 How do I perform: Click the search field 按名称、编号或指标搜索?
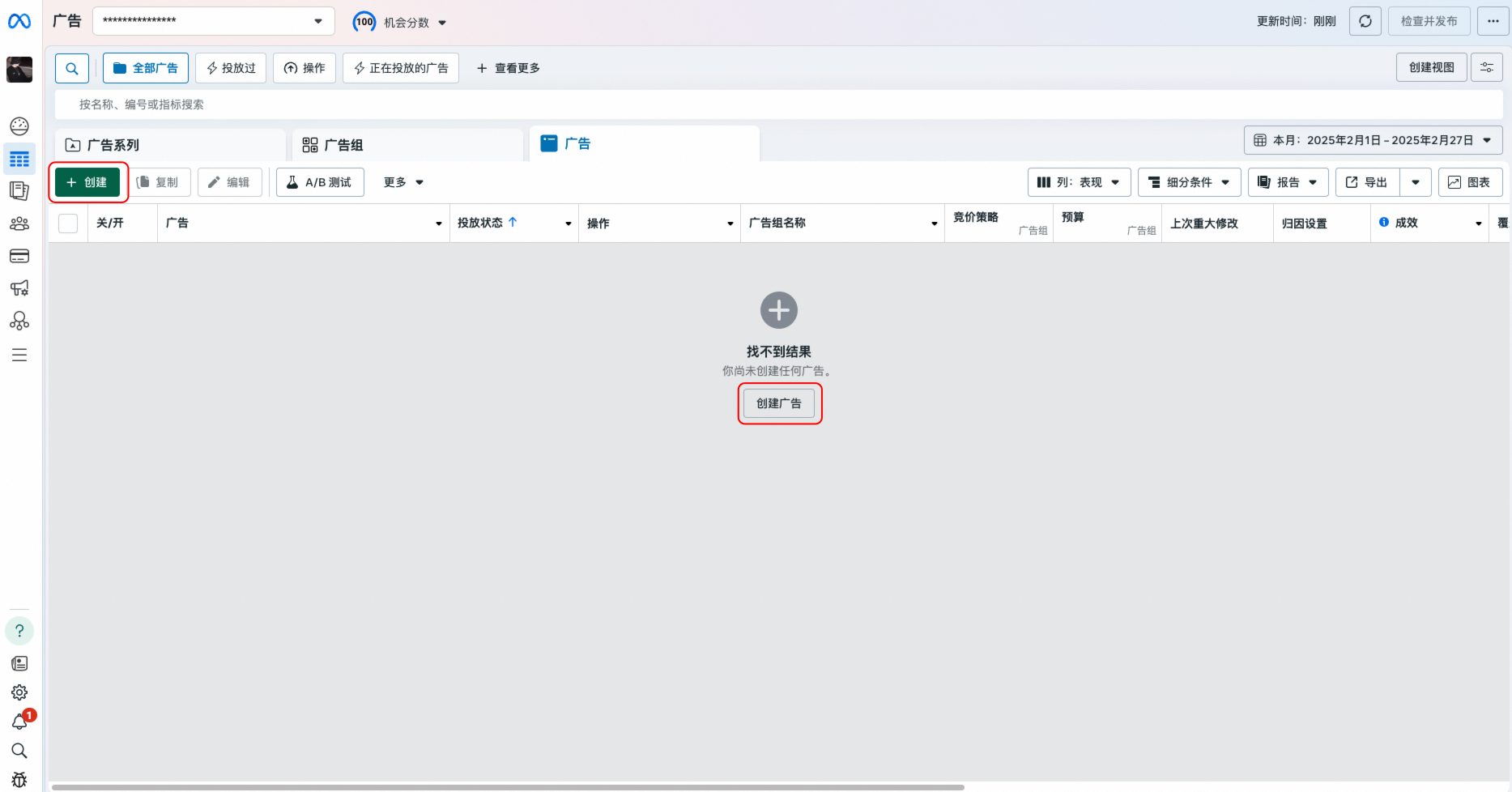coord(779,104)
